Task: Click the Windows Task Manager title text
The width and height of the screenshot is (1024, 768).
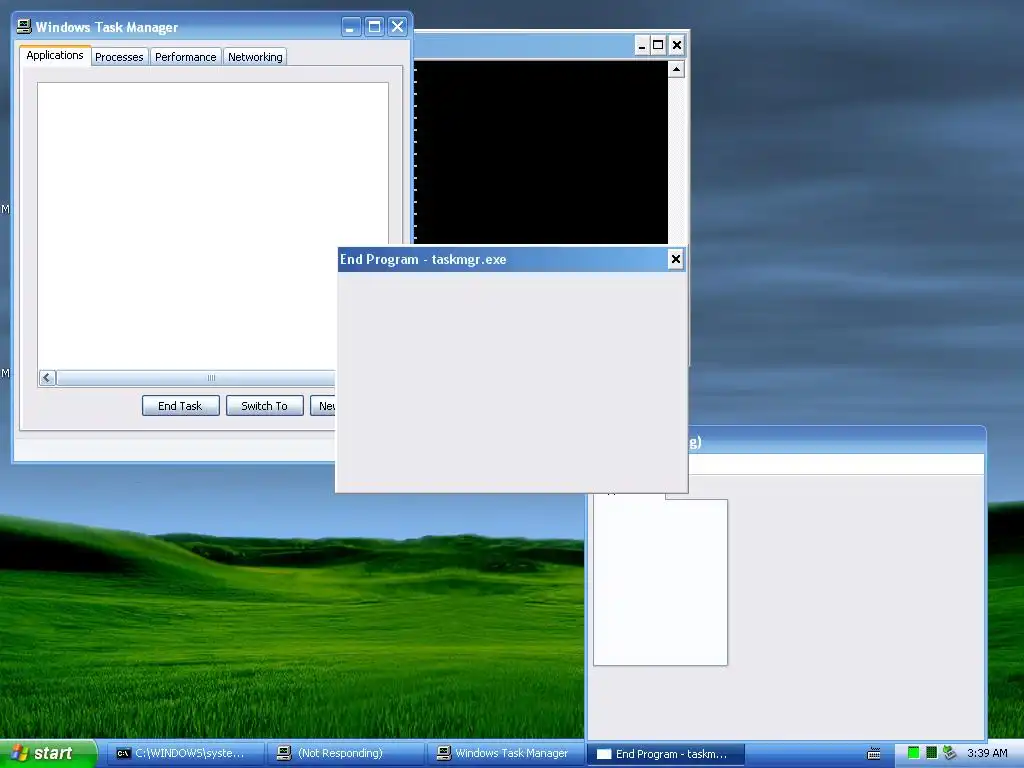Action: tap(106, 27)
